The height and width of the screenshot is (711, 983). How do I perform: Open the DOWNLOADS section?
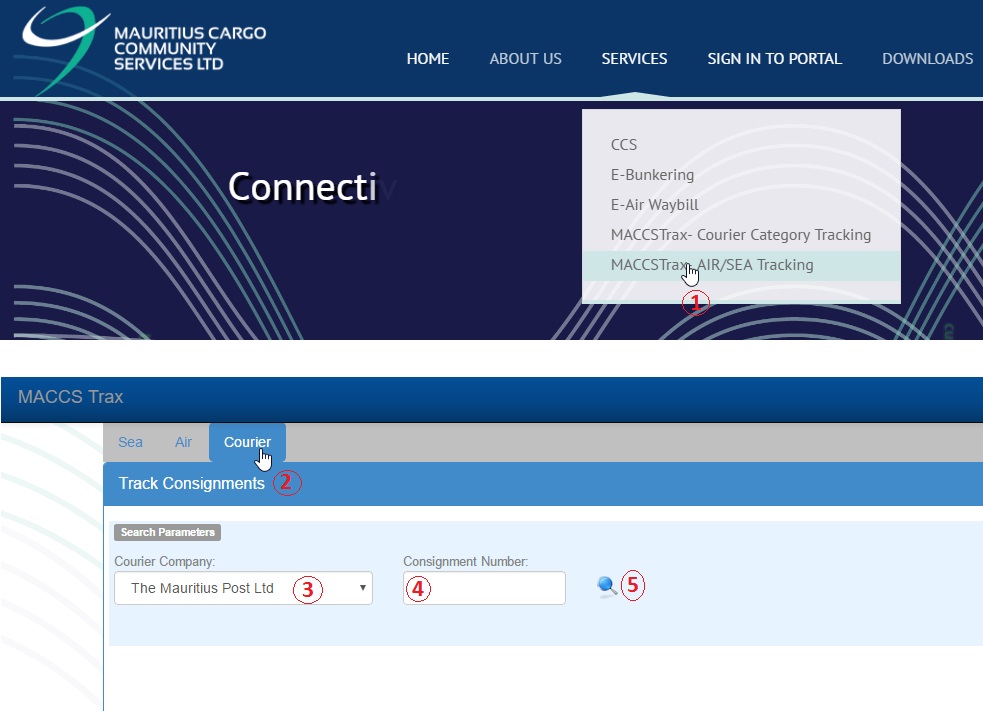[927, 59]
